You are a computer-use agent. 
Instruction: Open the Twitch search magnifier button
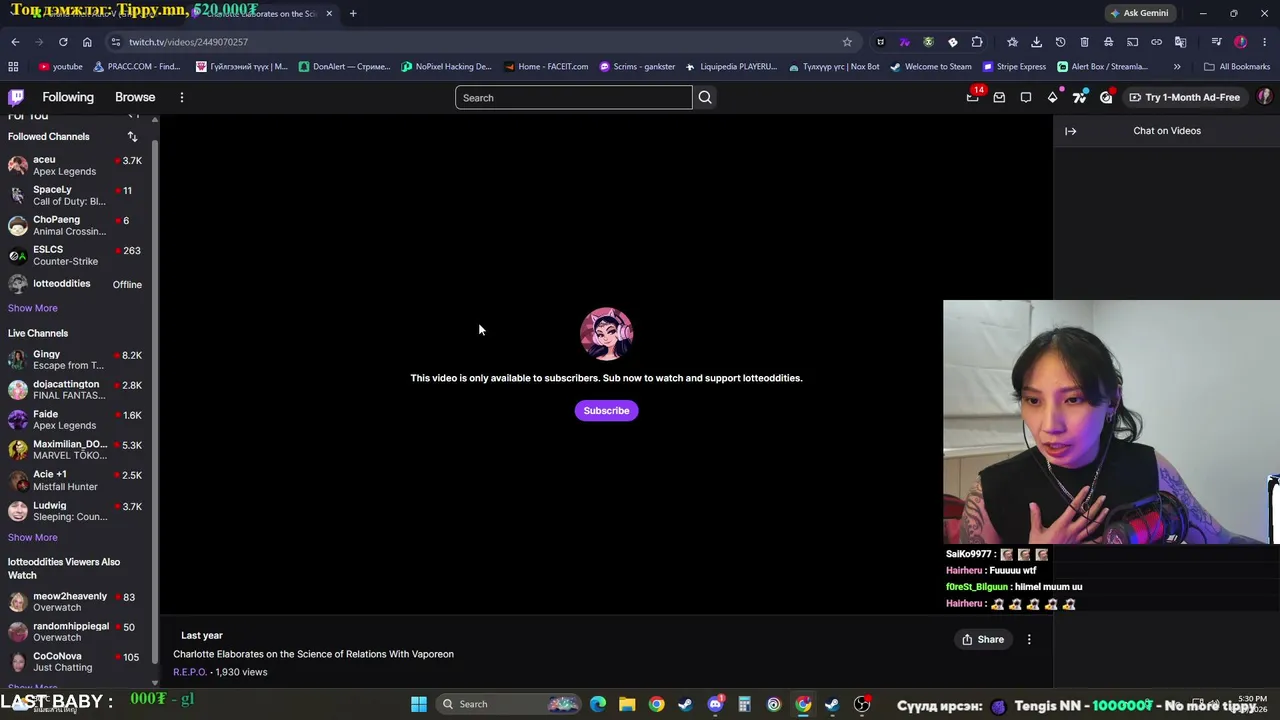[705, 98]
